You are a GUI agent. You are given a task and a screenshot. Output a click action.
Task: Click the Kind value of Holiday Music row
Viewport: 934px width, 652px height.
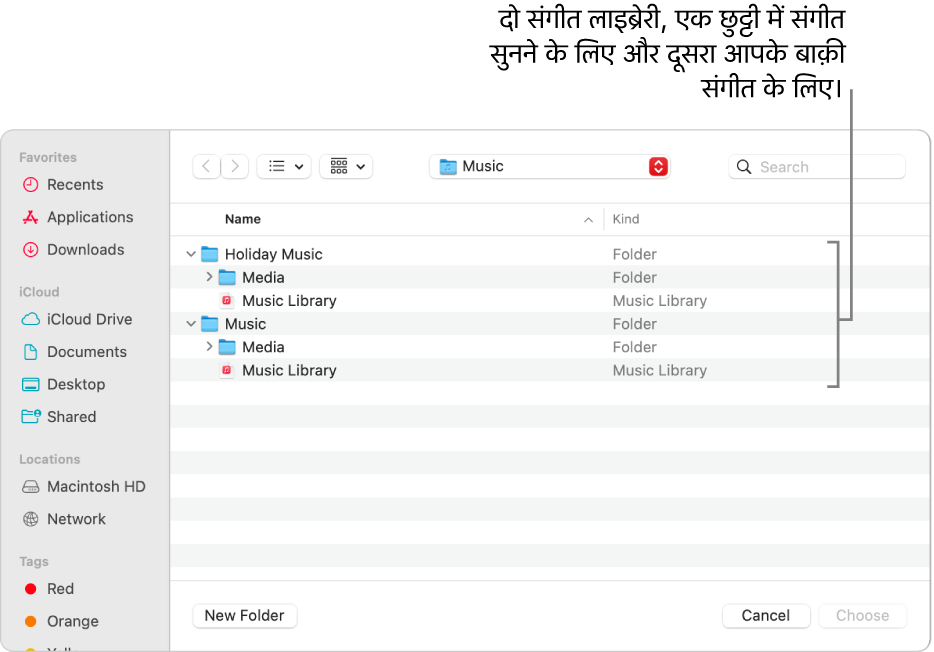pyautogui.click(x=634, y=254)
